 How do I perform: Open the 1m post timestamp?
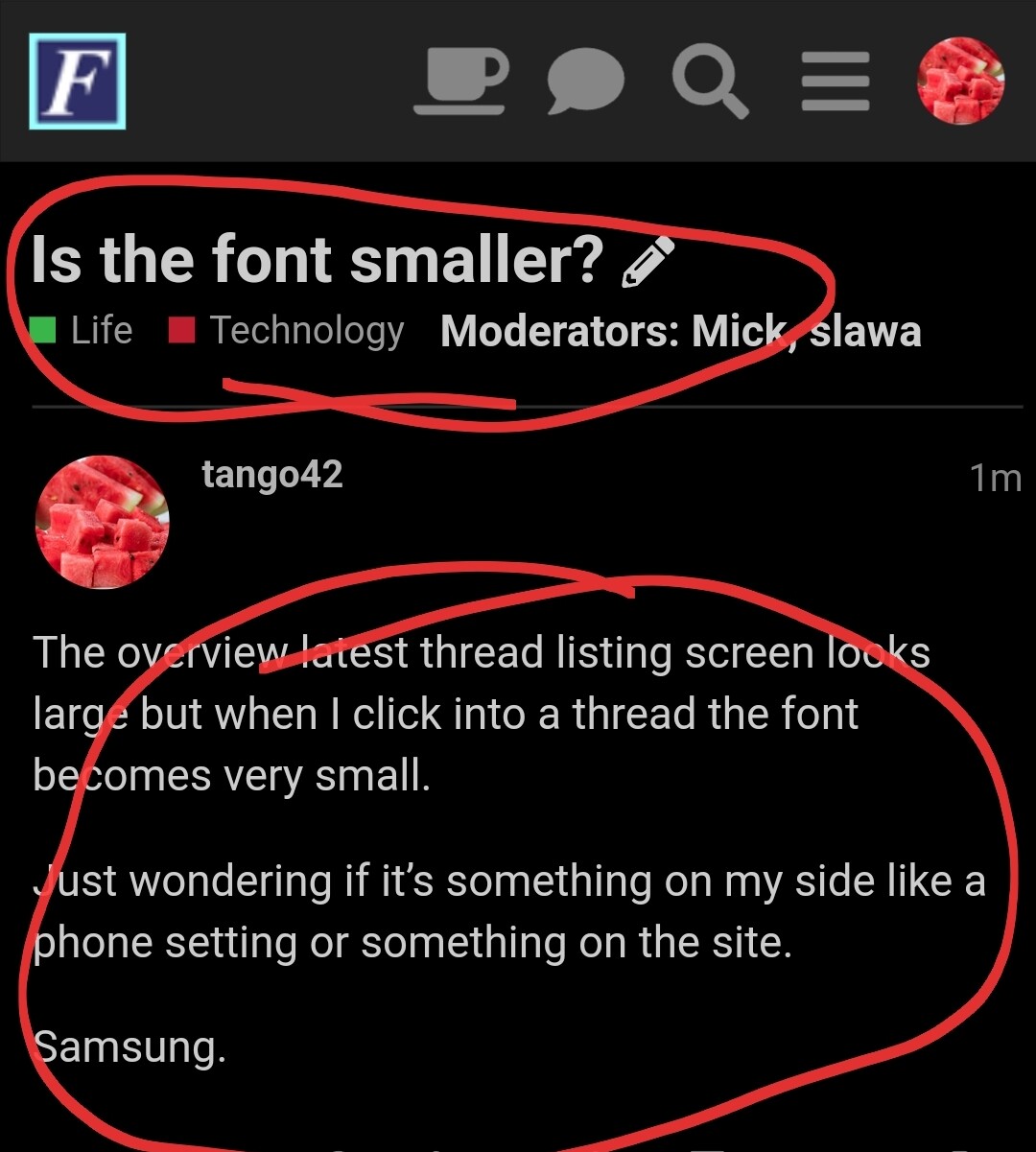coord(996,478)
